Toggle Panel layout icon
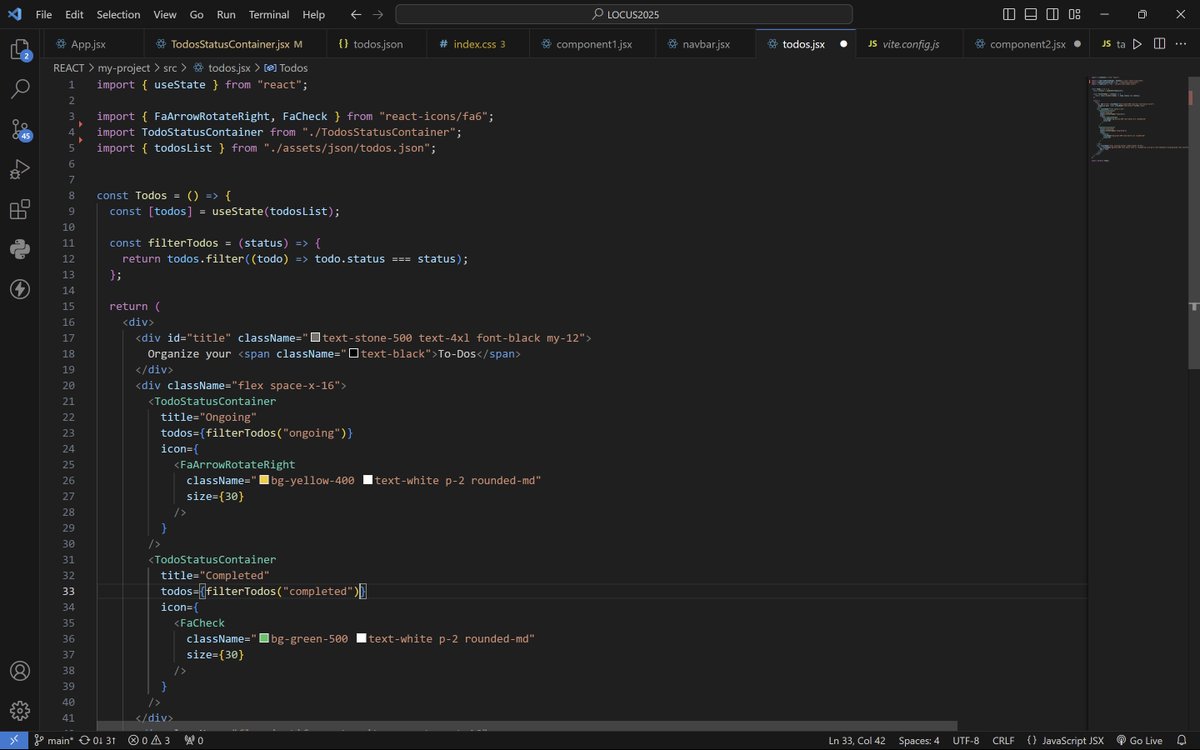The image size is (1200, 750). click(x=1031, y=15)
